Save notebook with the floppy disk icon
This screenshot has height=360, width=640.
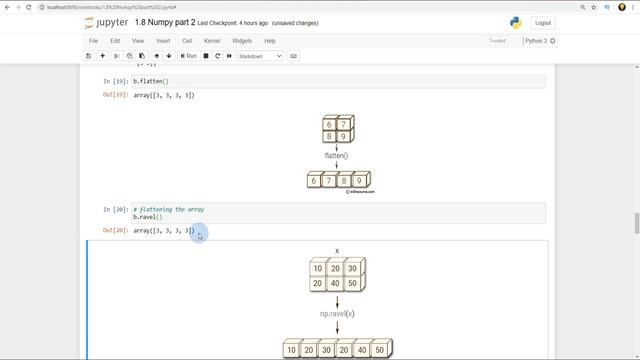tap(89, 56)
